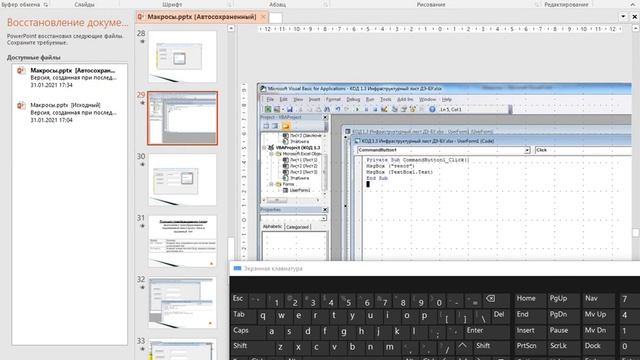Viewport: 640px width, 360px height.
Task: Click the animation star under slide 32
Action: (x=142, y=287)
